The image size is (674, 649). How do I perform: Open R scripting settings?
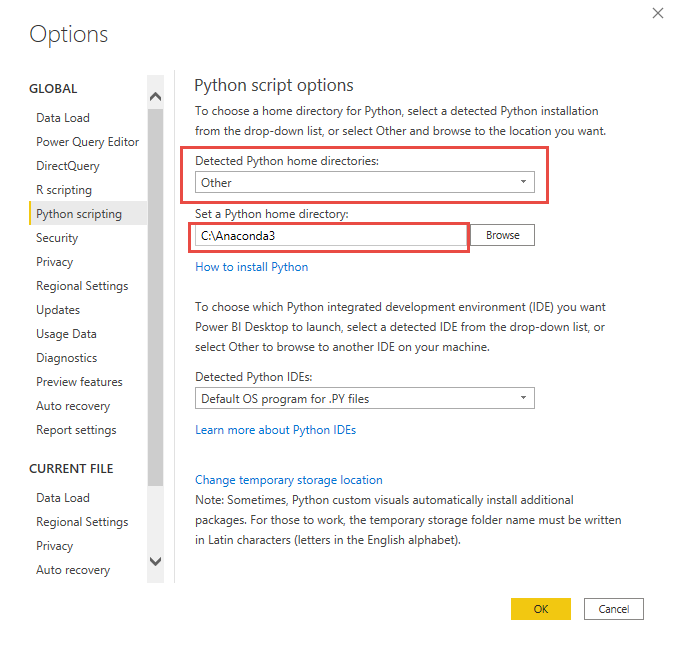pos(64,190)
